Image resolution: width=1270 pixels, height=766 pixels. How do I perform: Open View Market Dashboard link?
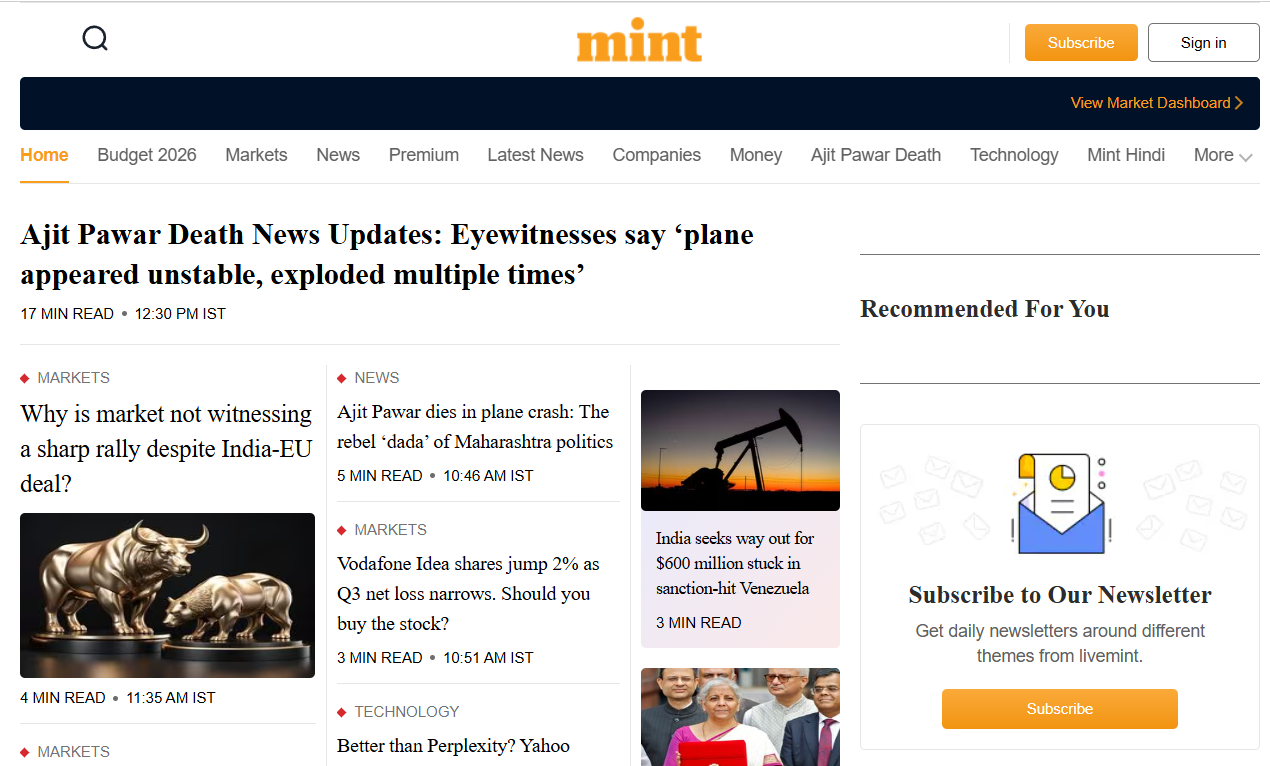click(1156, 103)
